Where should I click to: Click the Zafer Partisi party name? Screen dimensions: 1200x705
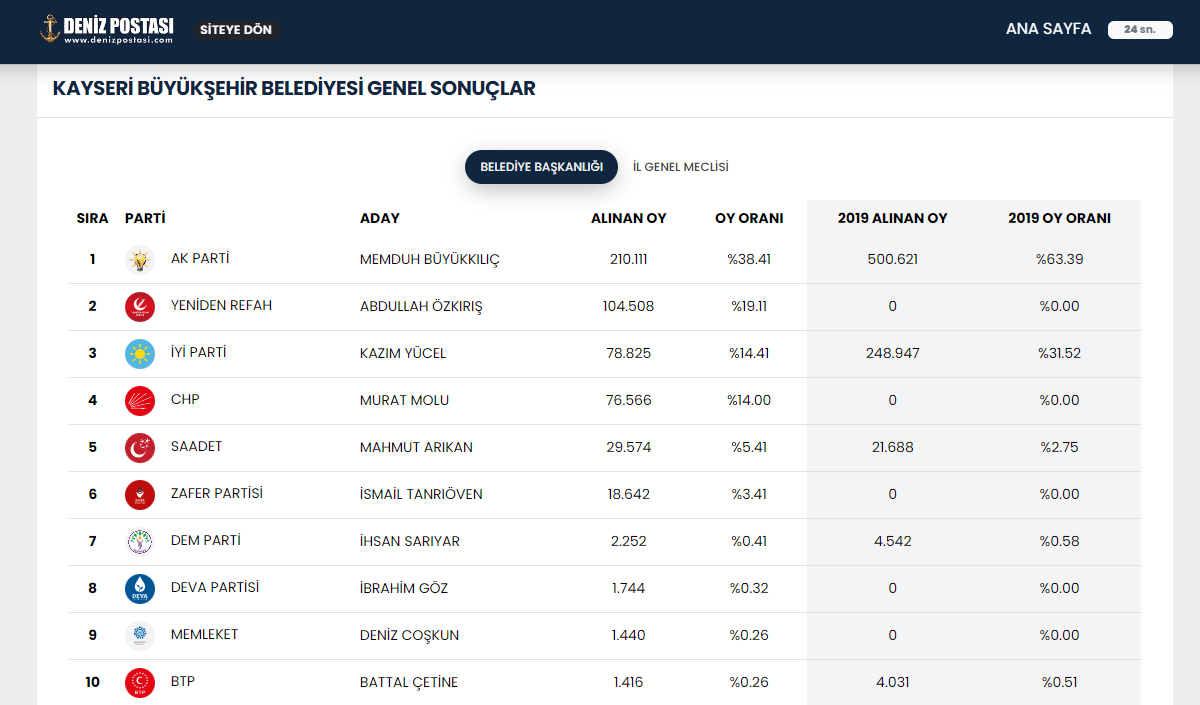click(x=217, y=493)
